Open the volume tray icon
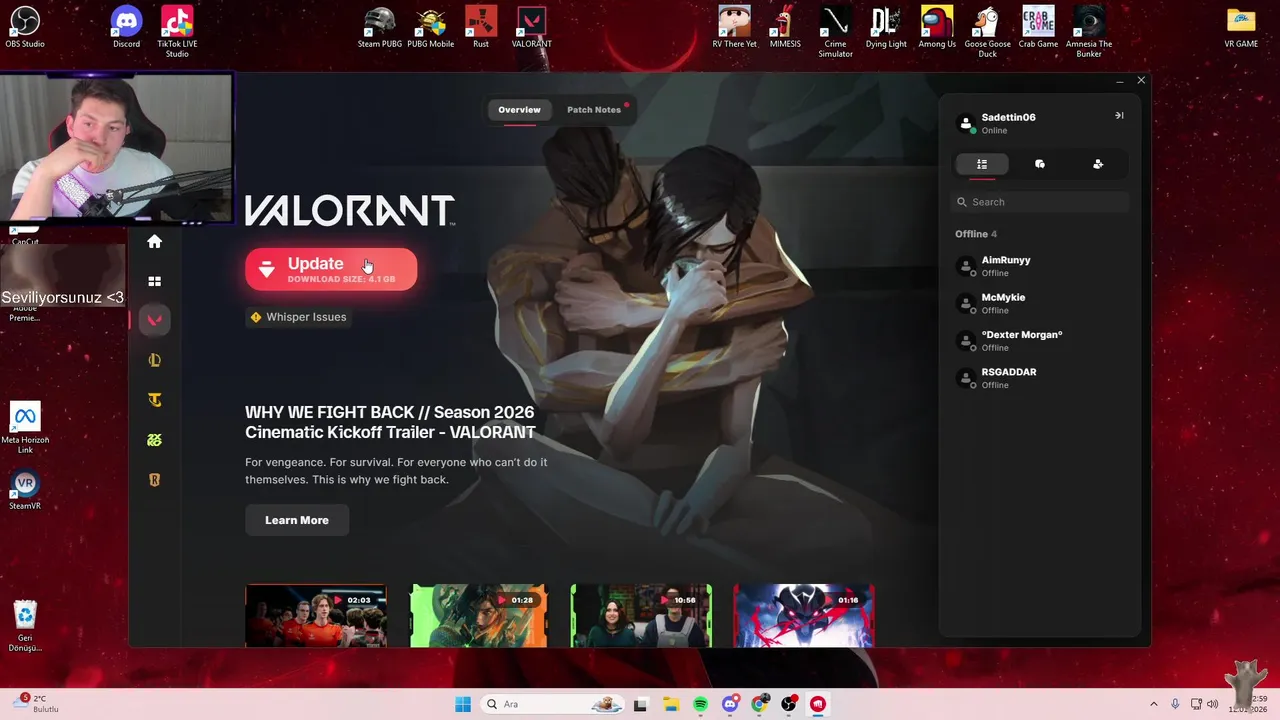This screenshot has height=720, width=1280. click(1213, 704)
